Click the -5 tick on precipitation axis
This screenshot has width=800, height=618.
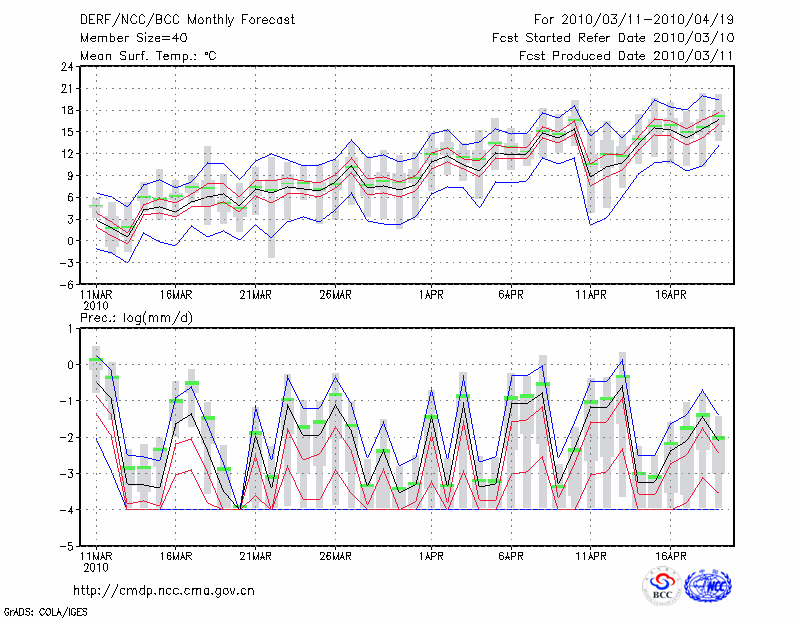[66, 547]
